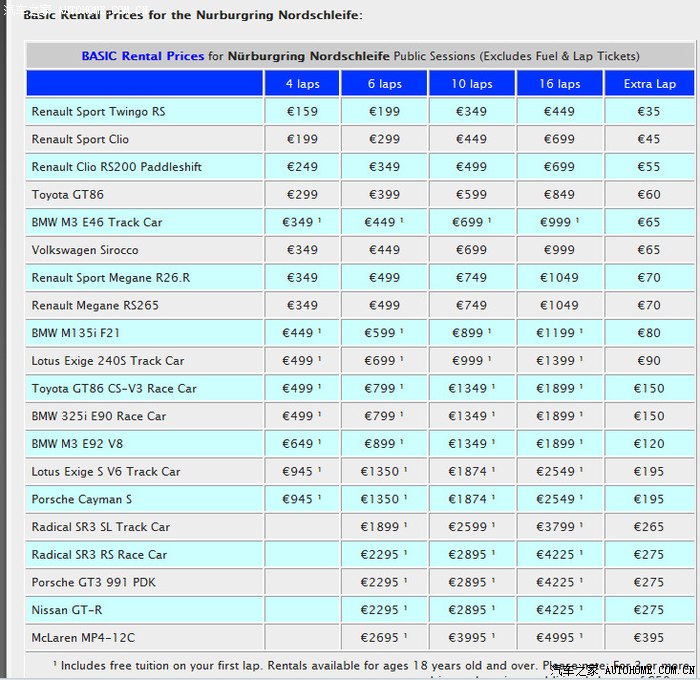Viewport: 700px width, 680px height.
Task: Click the BMW M135i F21 row label
Action: coord(76,333)
